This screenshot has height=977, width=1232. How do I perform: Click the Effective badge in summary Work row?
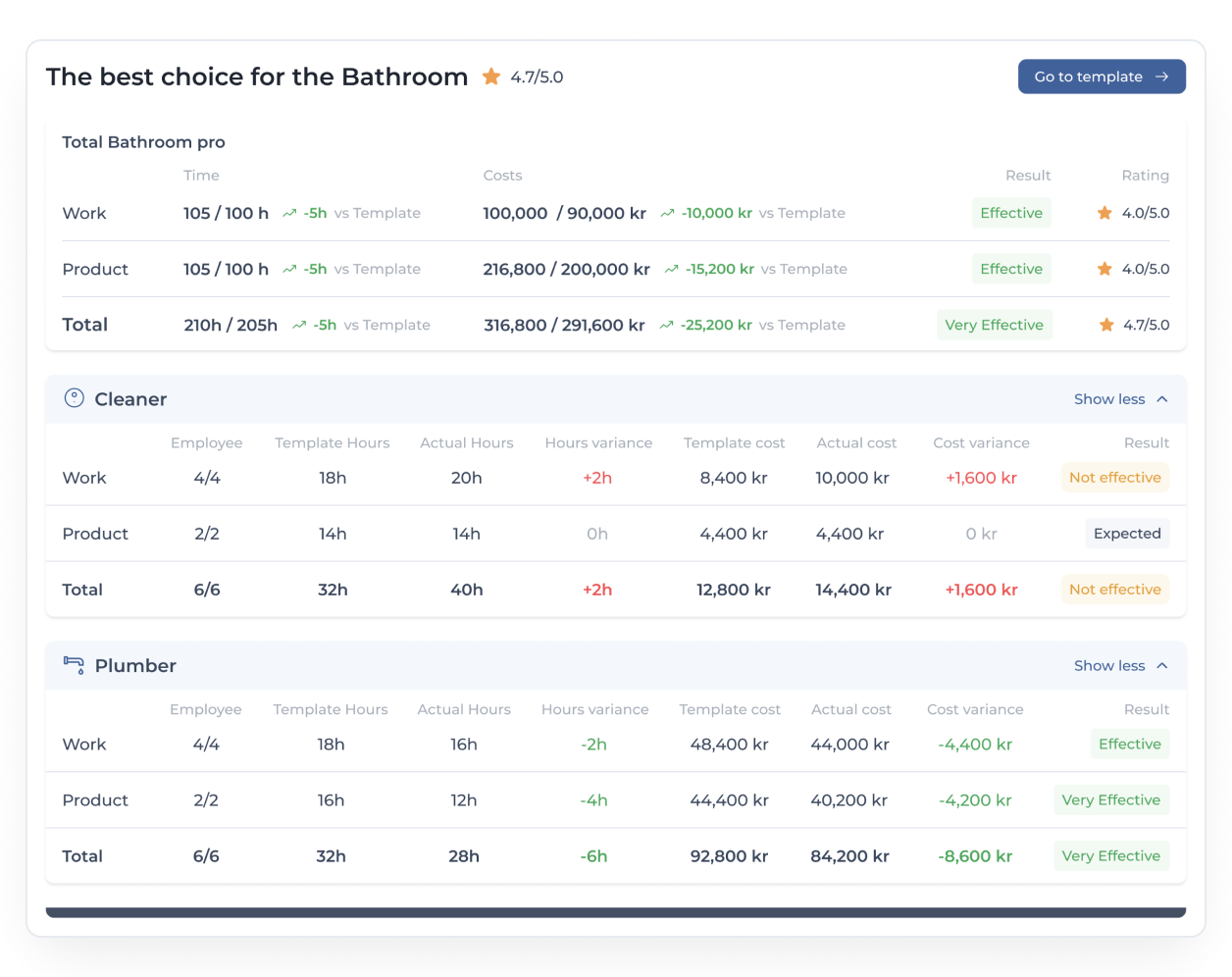click(1011, 213)
